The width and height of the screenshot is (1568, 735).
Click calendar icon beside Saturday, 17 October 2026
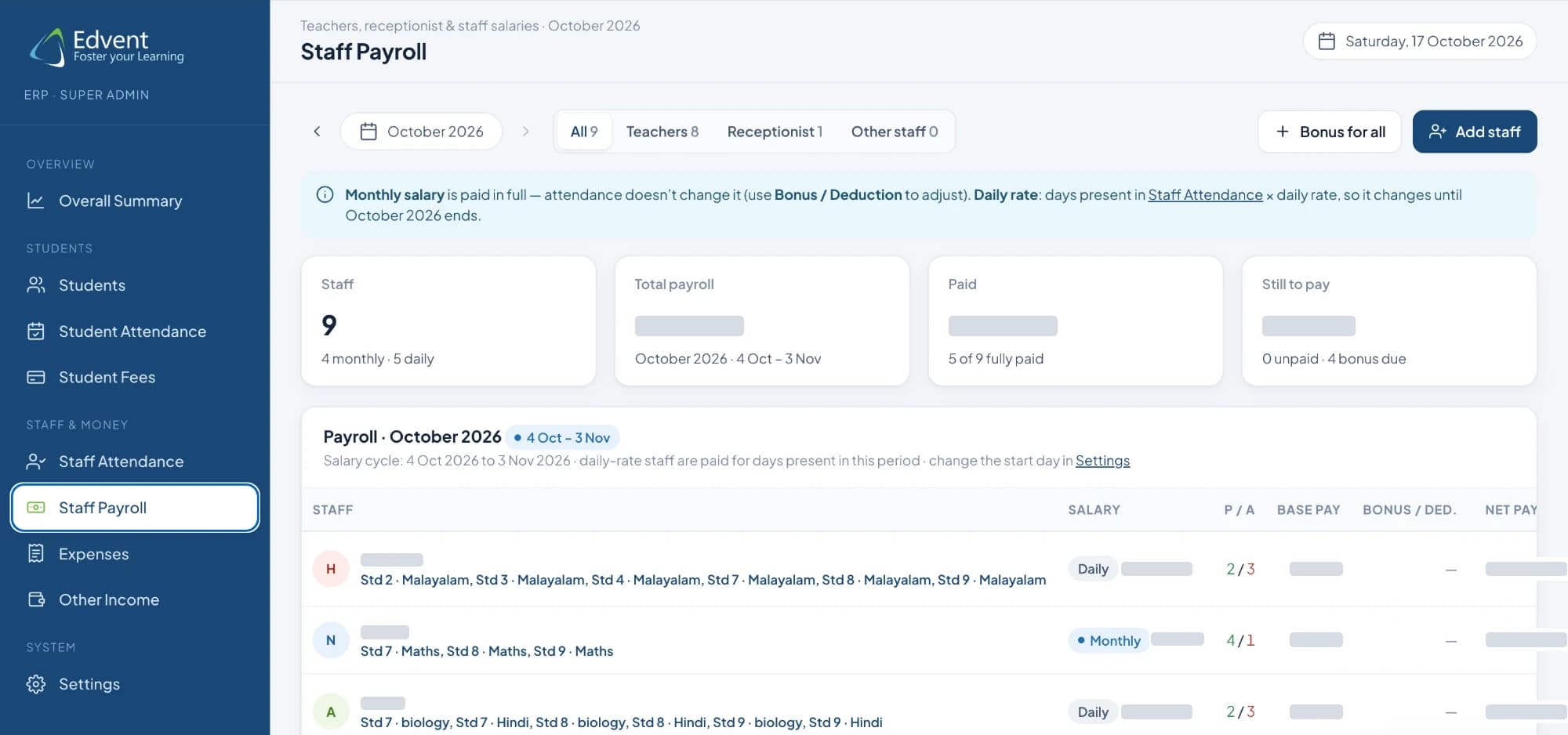point(1327,41)
